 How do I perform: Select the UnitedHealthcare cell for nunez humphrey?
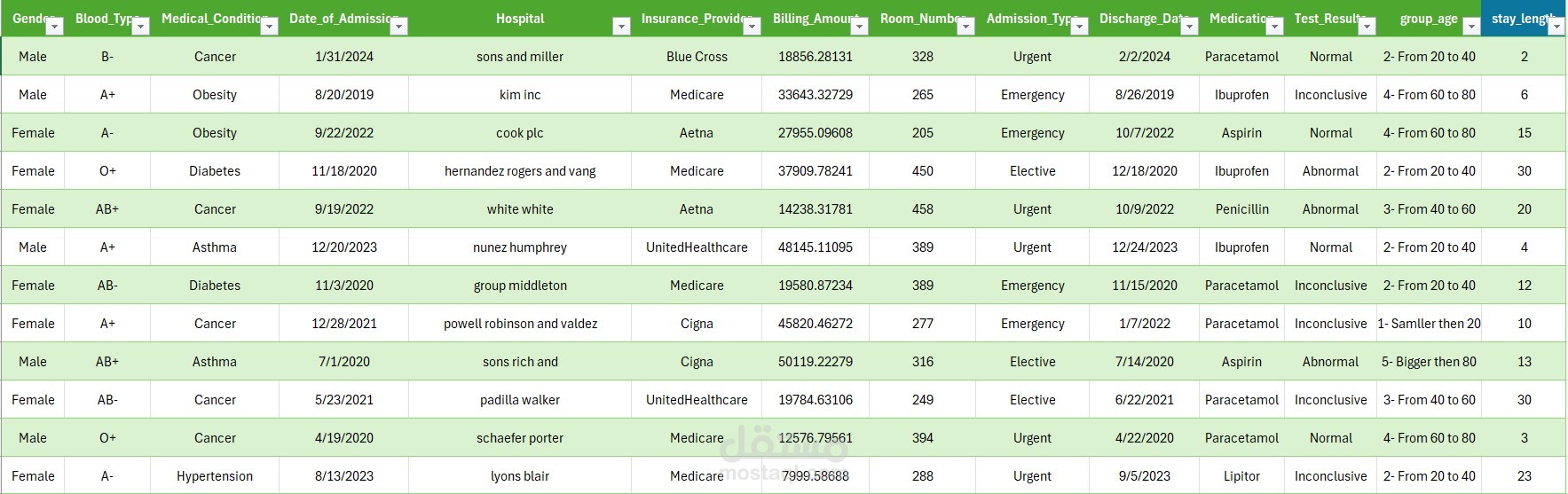pyautogui.click(x=697, y=247)
